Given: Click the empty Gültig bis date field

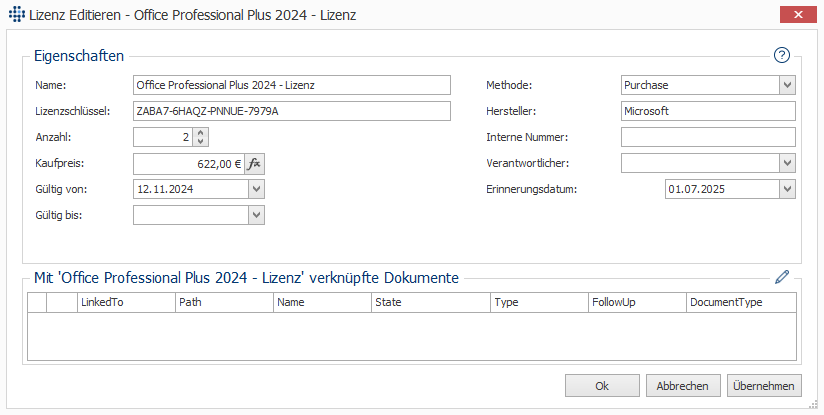Looking at the screenshot, I should point(191,215).
